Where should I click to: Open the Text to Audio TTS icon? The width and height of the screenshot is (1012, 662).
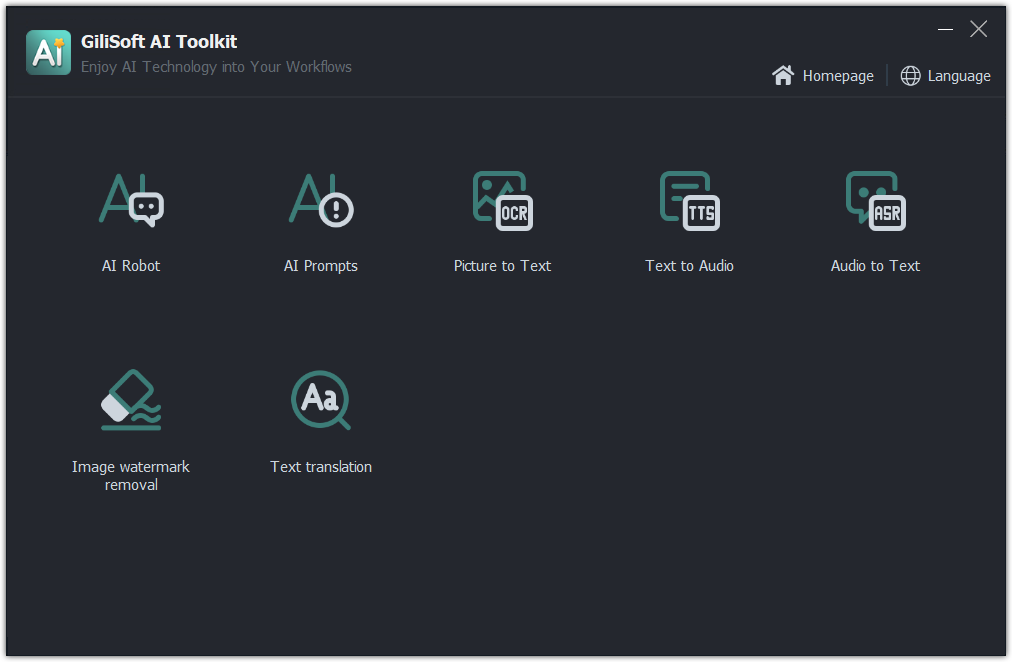(689, 201)
